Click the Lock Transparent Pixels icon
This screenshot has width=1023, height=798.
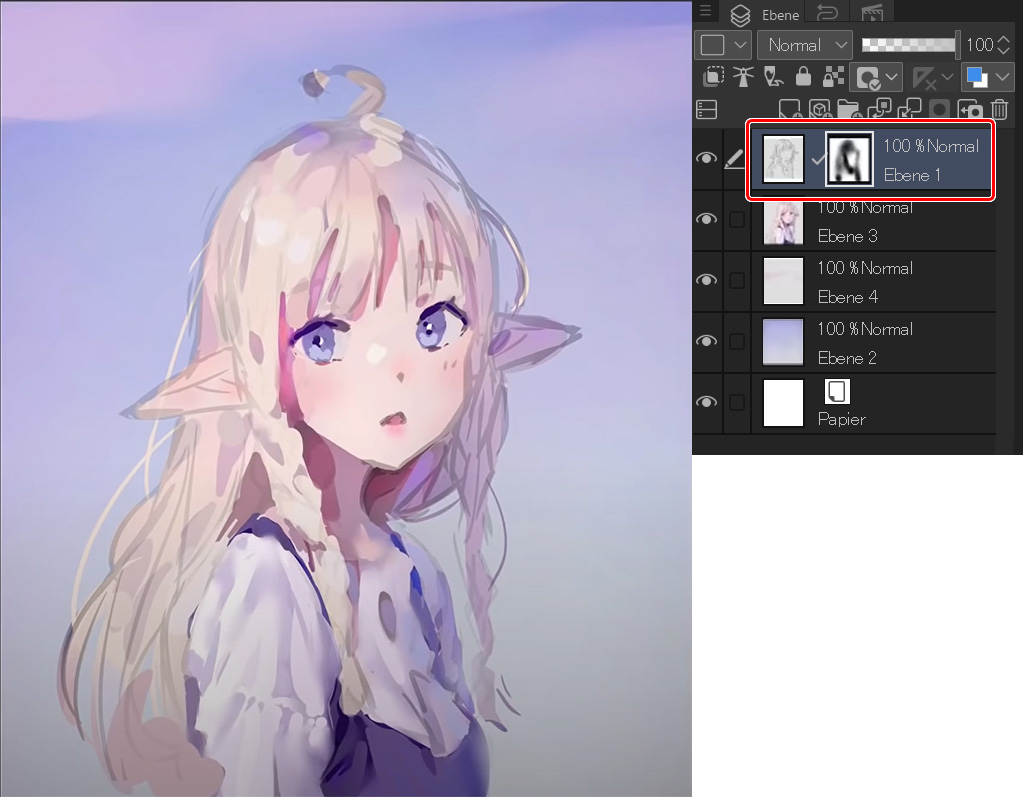[x=832, y=77]
